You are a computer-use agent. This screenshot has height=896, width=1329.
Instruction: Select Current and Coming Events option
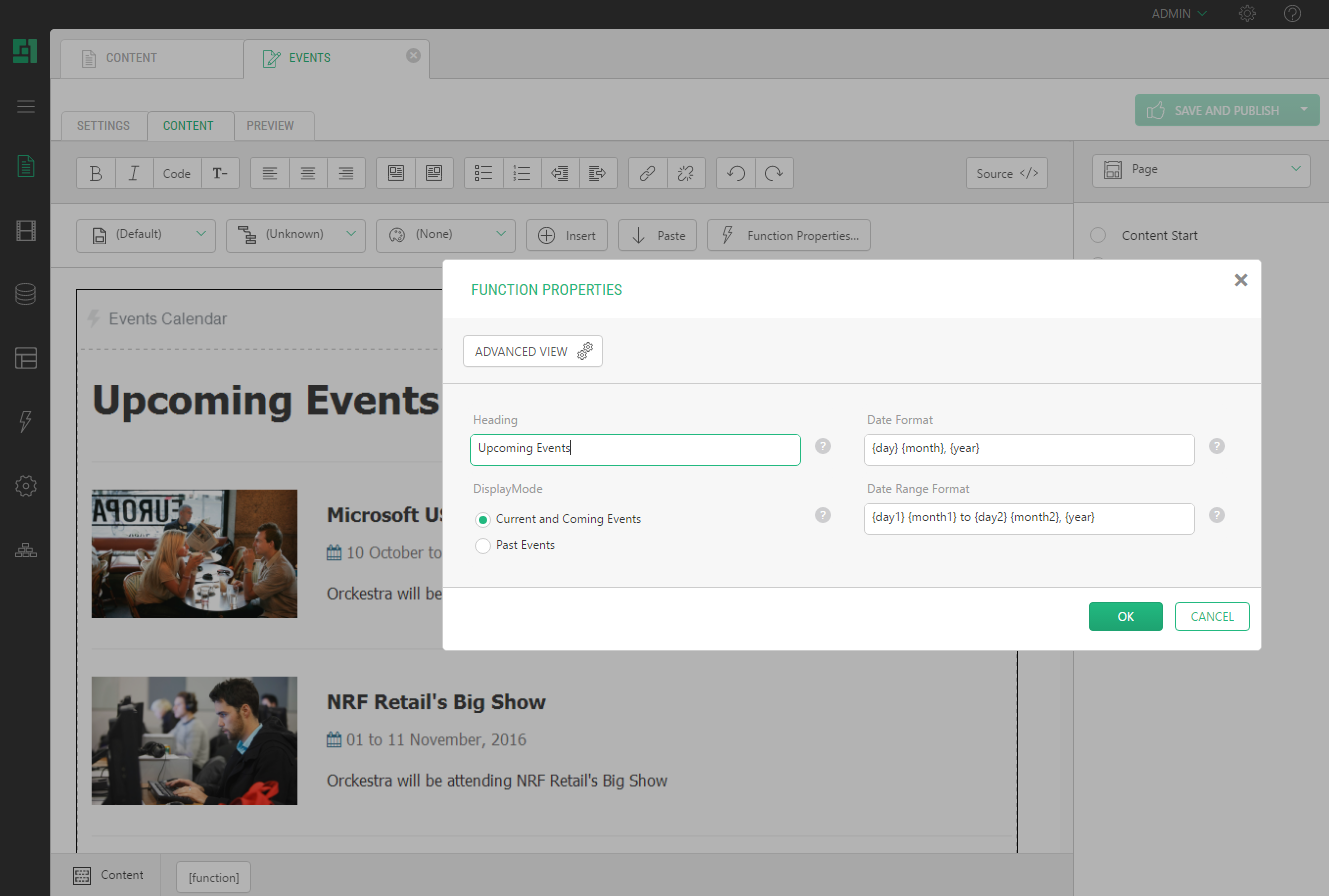click(x=483, y=519)
